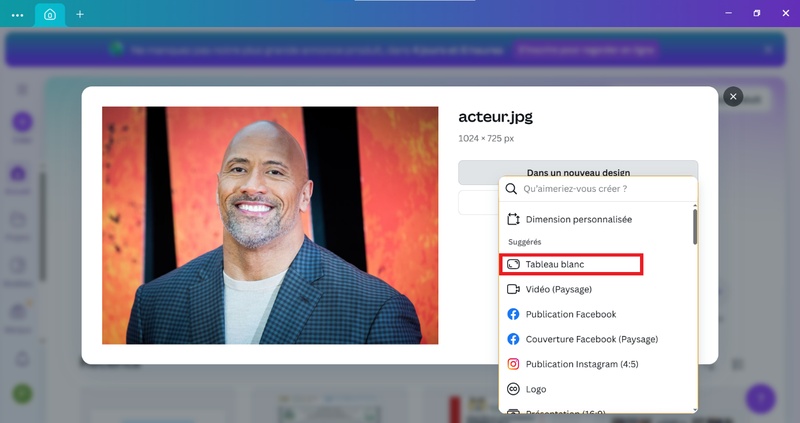Select Publication Instagram (4:5) icon

[513, 364]
